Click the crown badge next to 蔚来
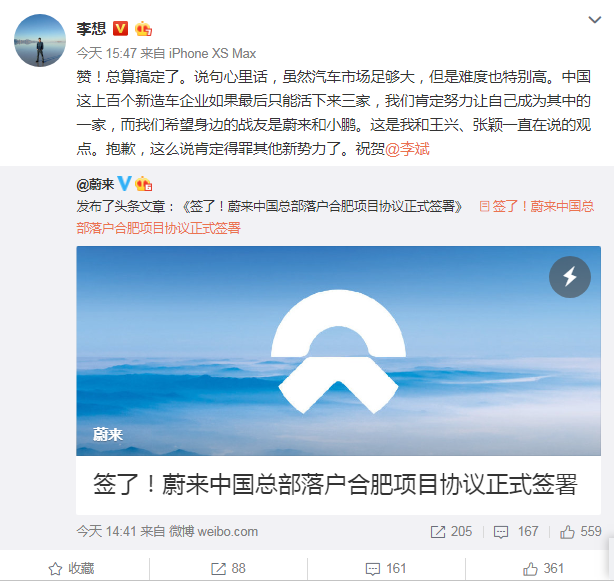The height and width of the screenshot is (582, 614). point(143,184)
